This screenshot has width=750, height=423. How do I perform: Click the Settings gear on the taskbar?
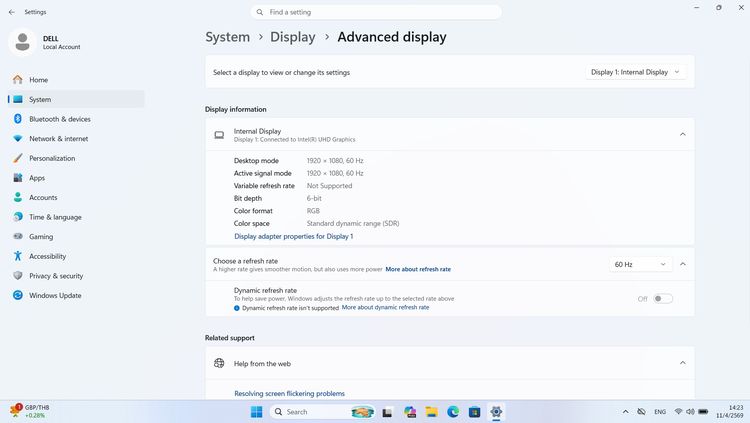pyautogui.click(x=496, y=412)
